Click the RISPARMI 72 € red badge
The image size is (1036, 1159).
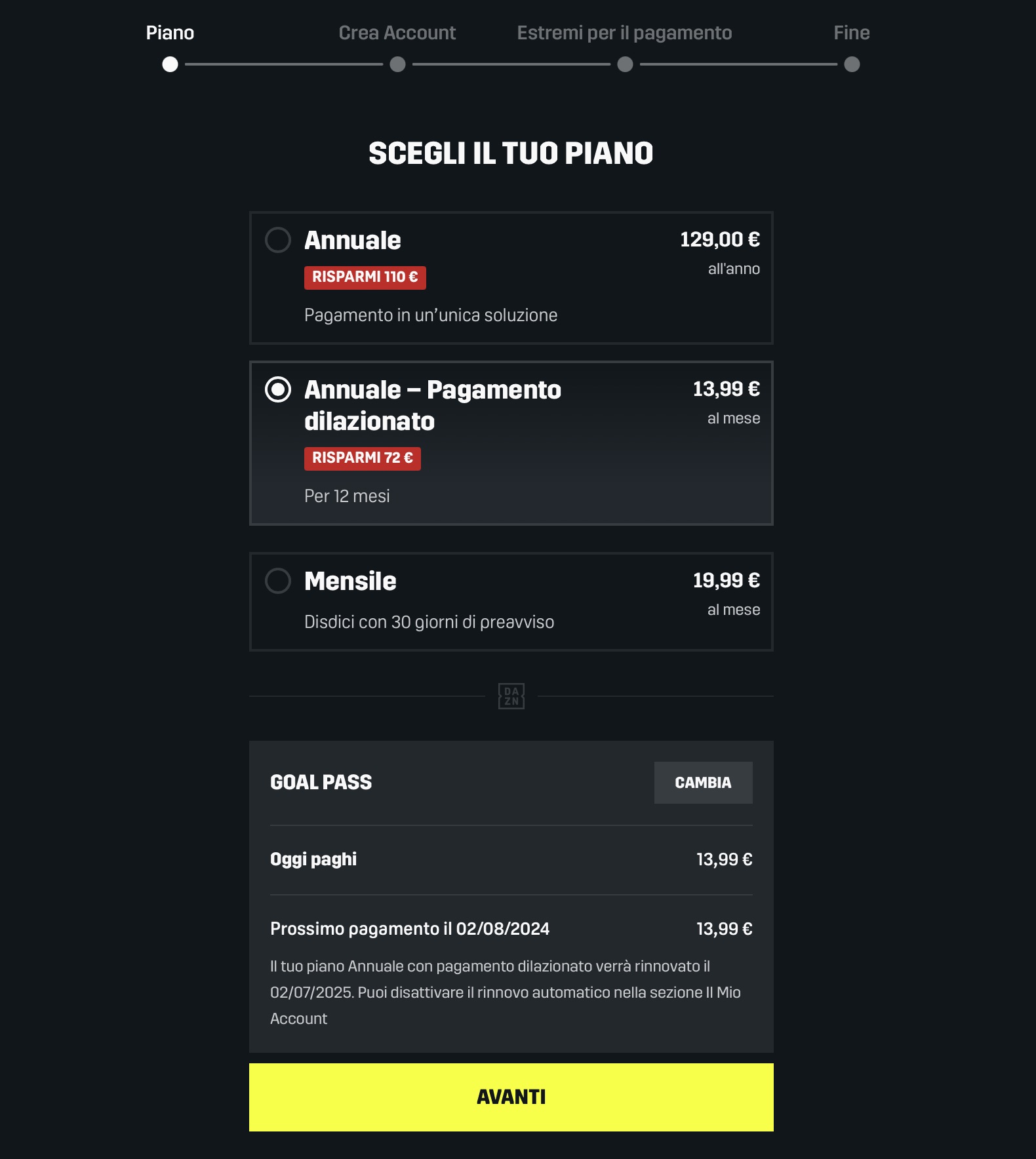tap(362, 458)
